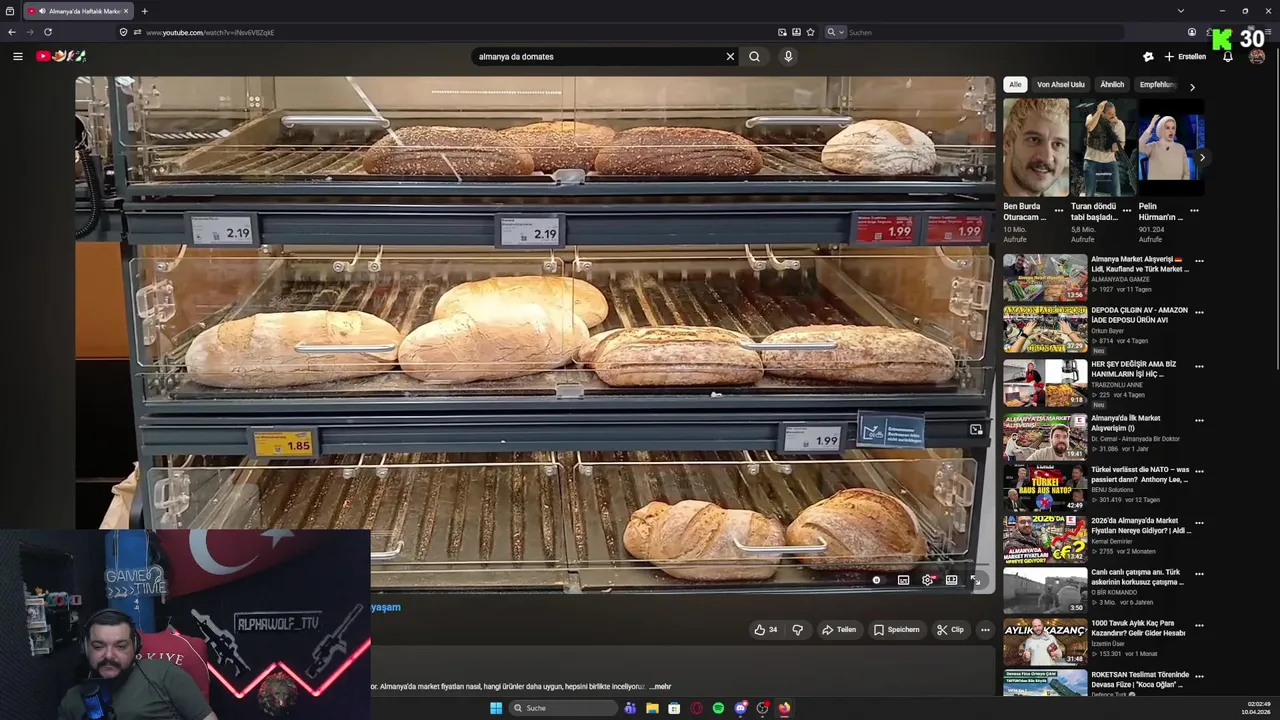Screen dimensions: 1280x720
Task: Open DEPODA ÇILGIN AV Amazon video
Action: (x=1045, y=329)
